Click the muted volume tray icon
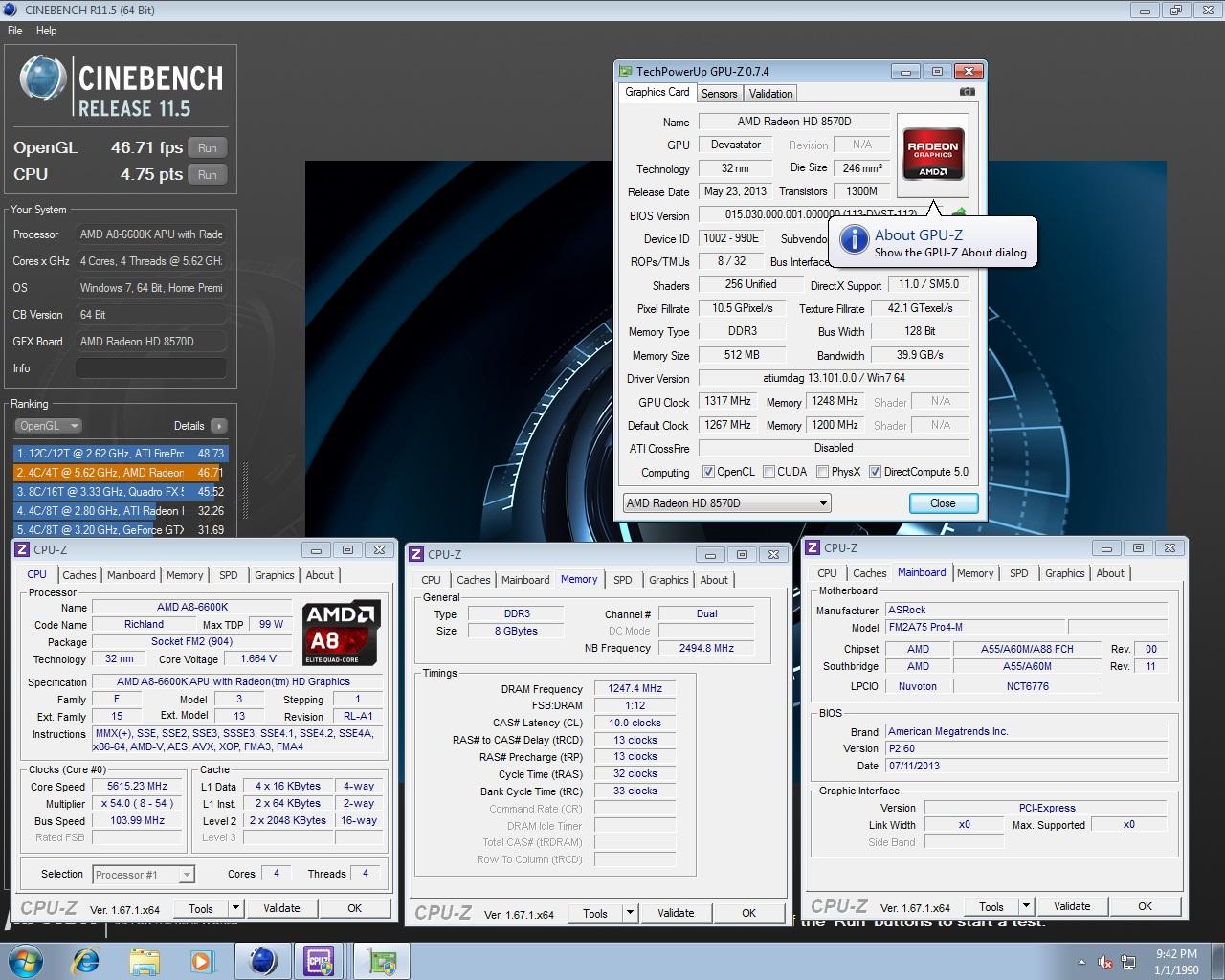 (x=1105, y=962)
